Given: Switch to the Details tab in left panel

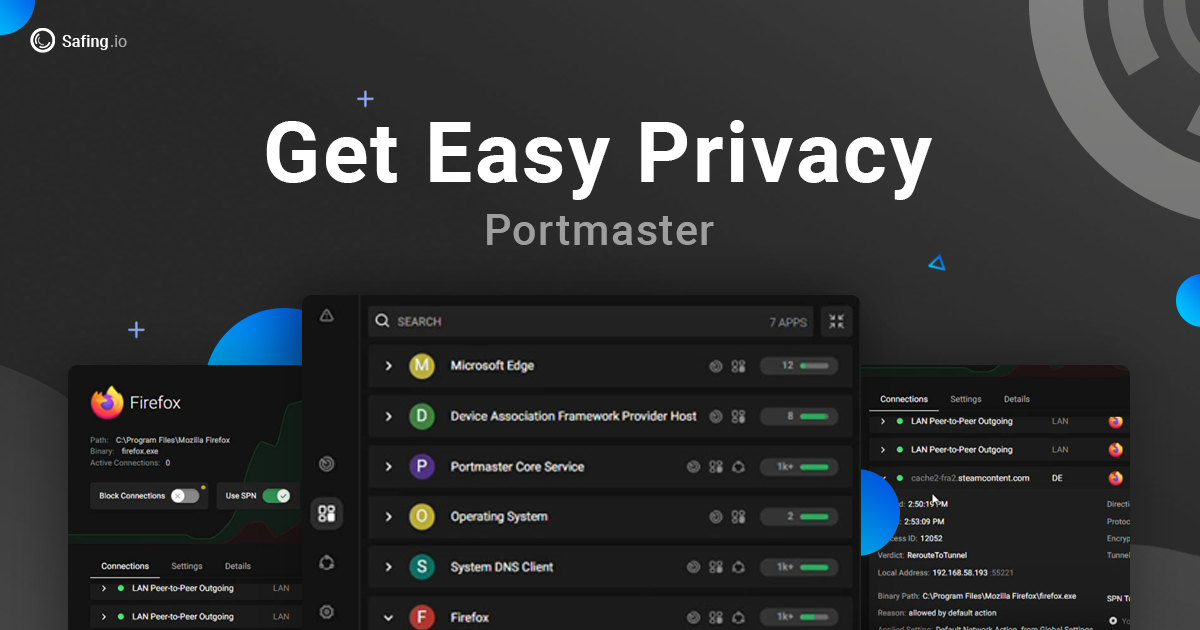Looking at the screenshot, I should pos(238,565).
